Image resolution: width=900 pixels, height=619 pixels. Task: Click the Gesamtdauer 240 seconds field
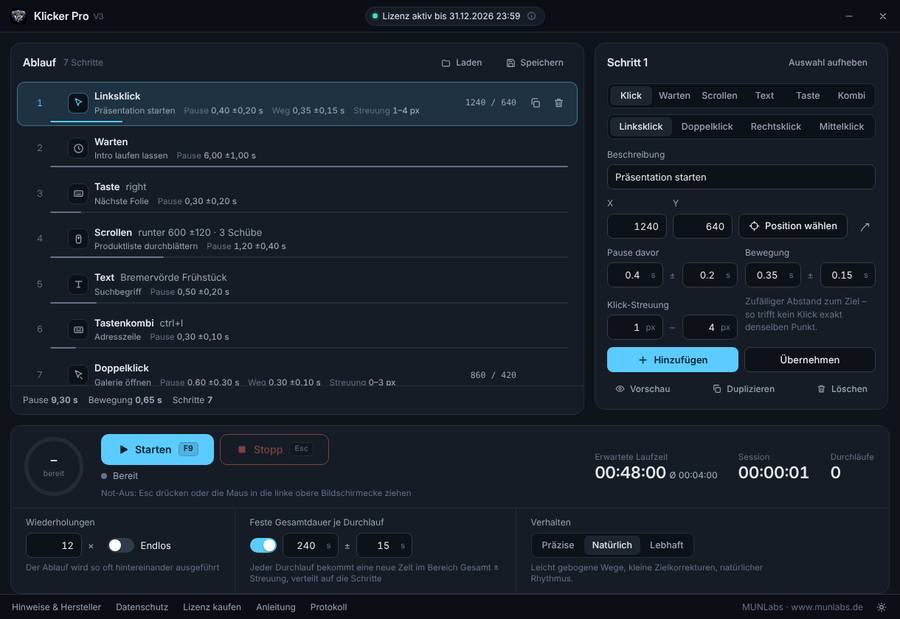pos(311,546)
